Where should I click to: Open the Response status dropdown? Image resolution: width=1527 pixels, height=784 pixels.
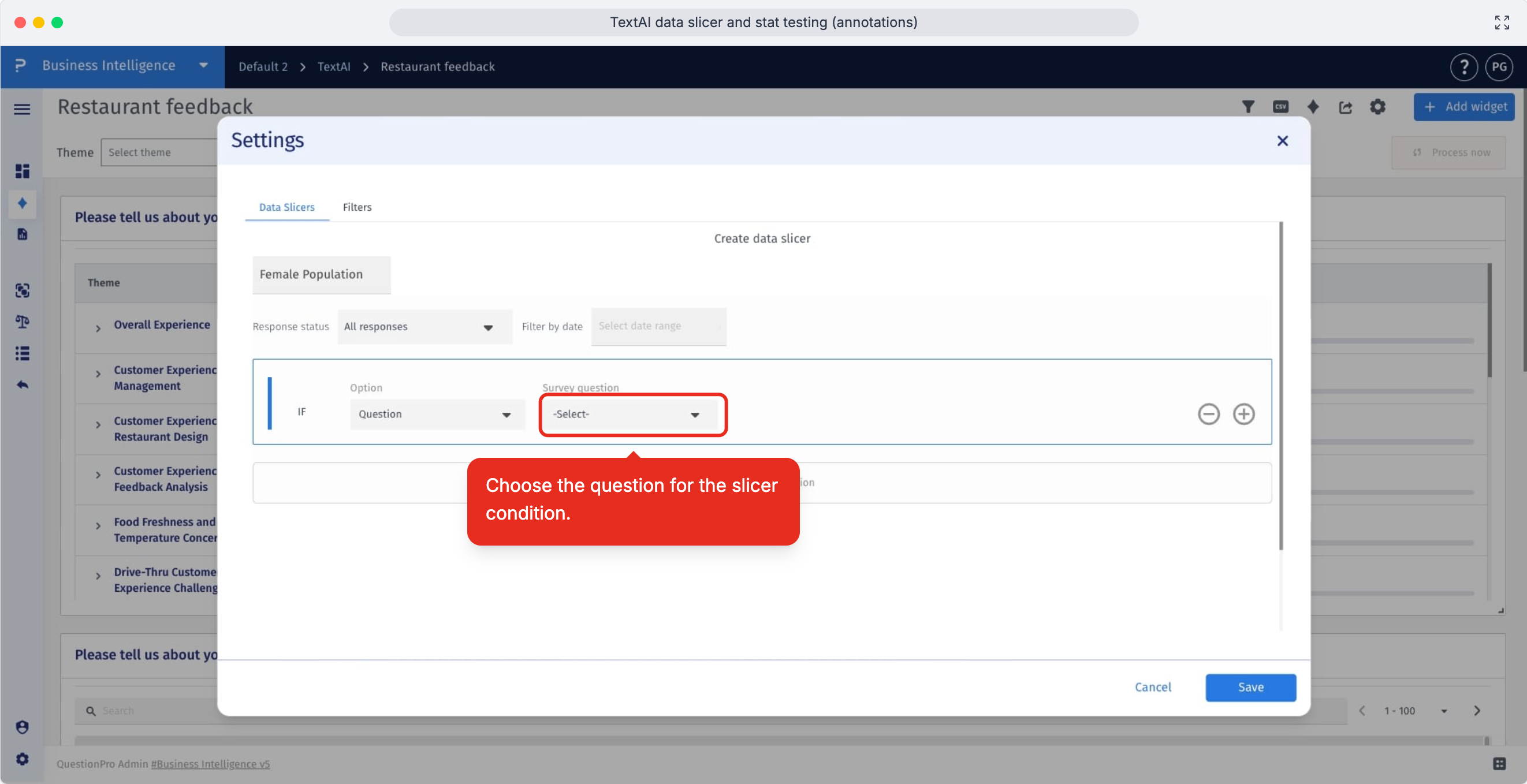tap(424, 327)
